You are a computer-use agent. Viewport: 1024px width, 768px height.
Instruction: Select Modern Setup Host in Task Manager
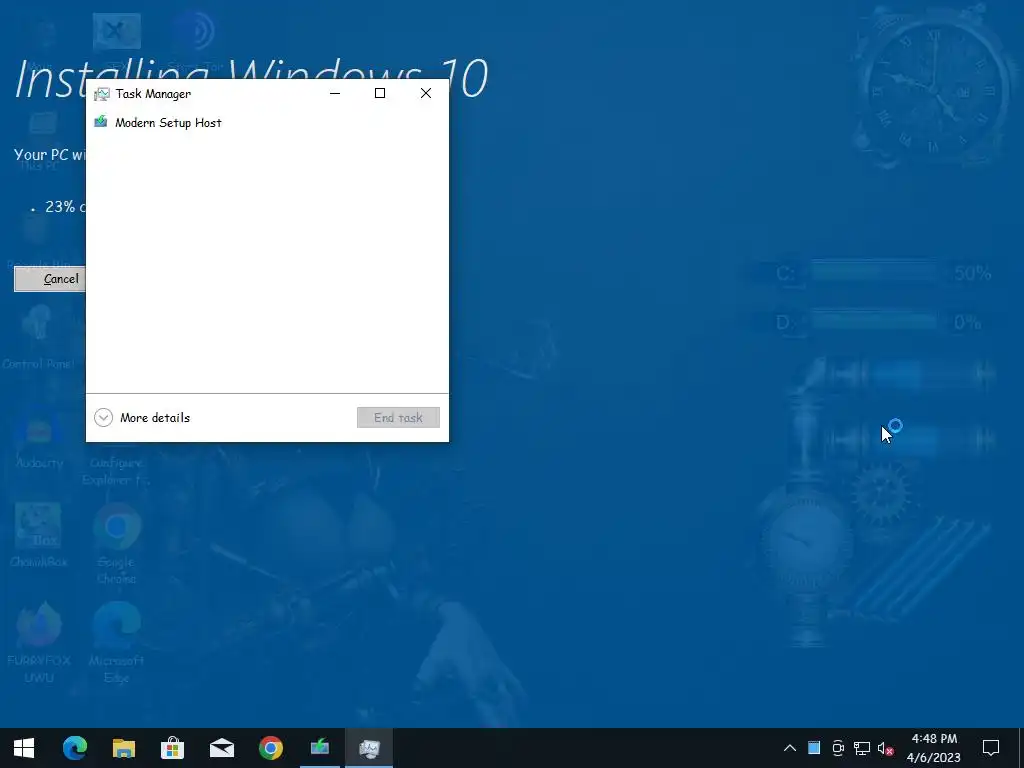click(x=267, y=123)
